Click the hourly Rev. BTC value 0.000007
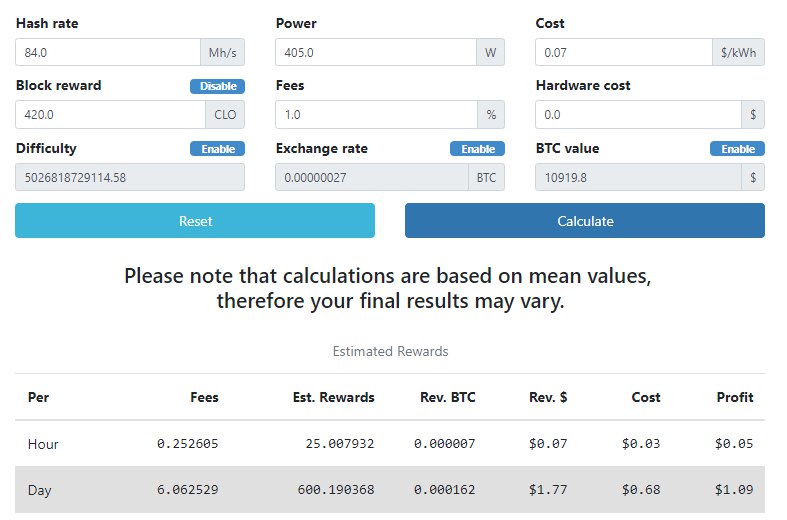This screenshot has height=520, width=787. (x=445, y=444)
